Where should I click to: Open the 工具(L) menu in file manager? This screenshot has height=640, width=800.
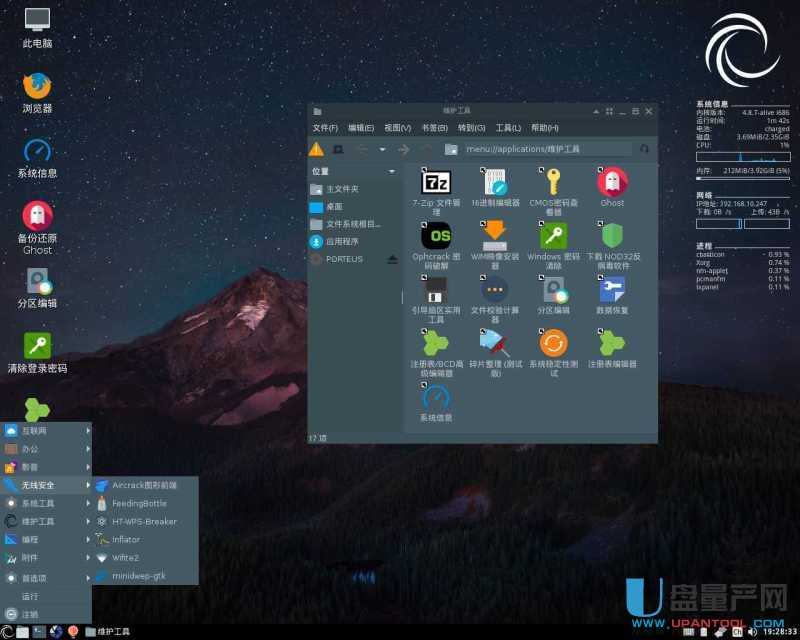508,128
